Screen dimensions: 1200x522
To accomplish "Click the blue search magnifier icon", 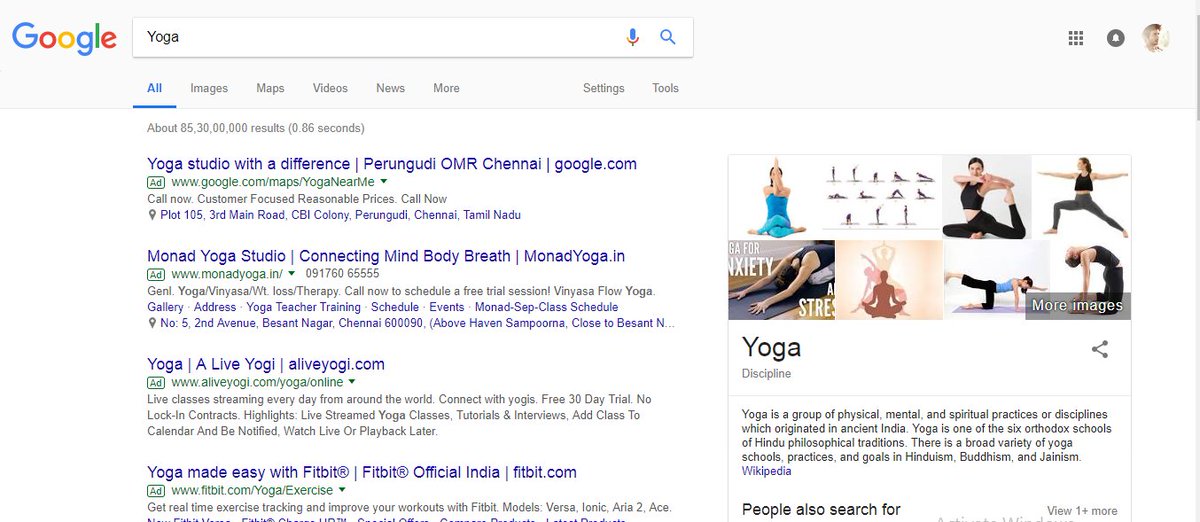I will (668, 37).
